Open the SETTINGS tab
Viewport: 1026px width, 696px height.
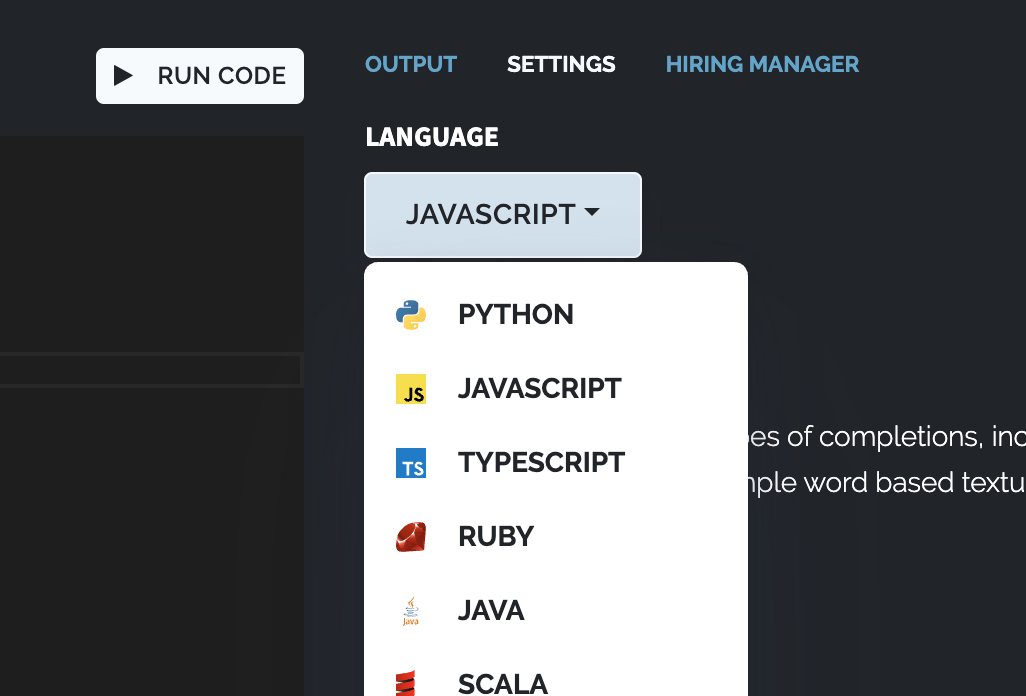[x=561, y=64]
